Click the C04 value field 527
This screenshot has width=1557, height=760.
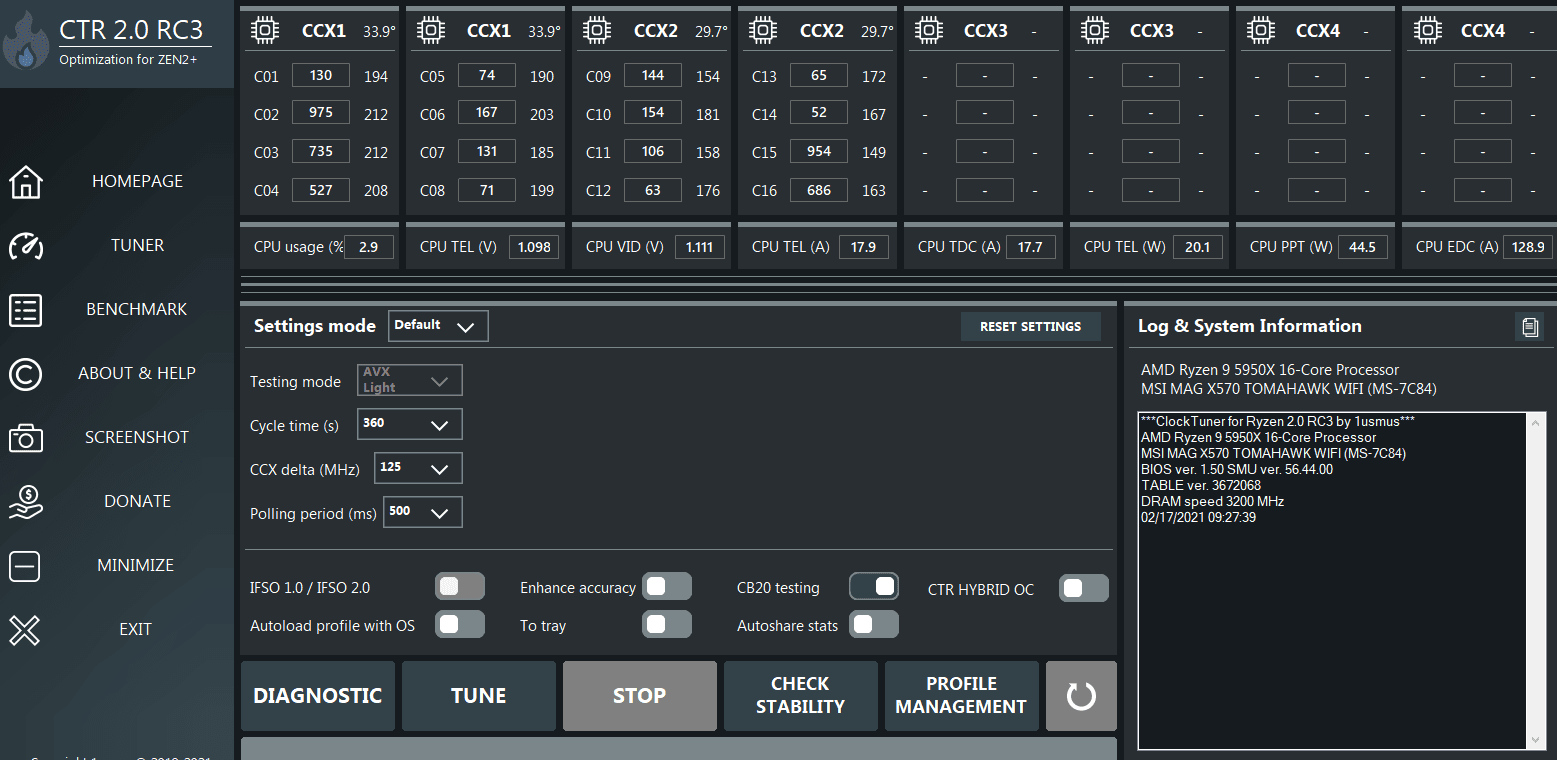(321, 189)
